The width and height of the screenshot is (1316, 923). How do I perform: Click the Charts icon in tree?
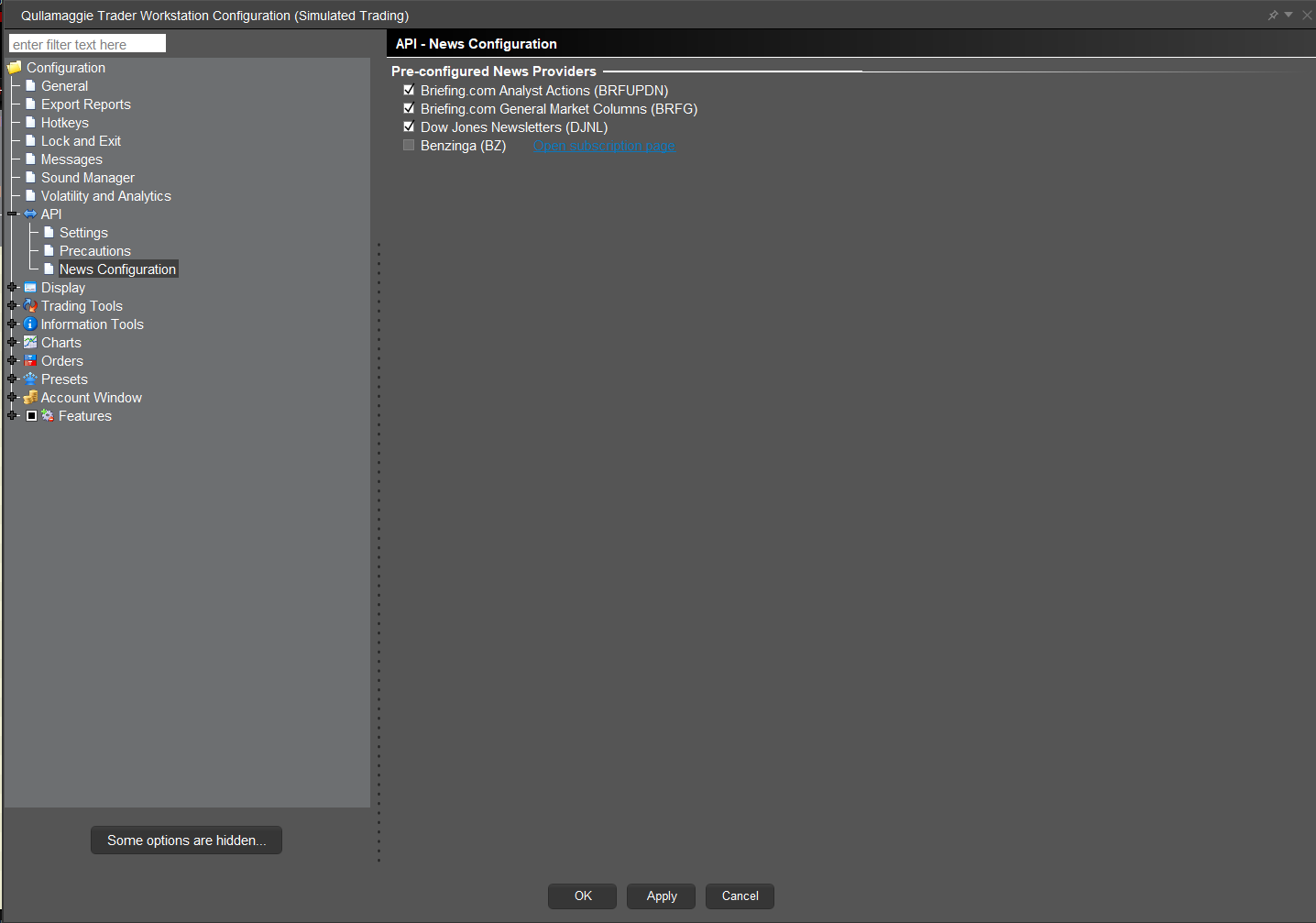point(30,343)
